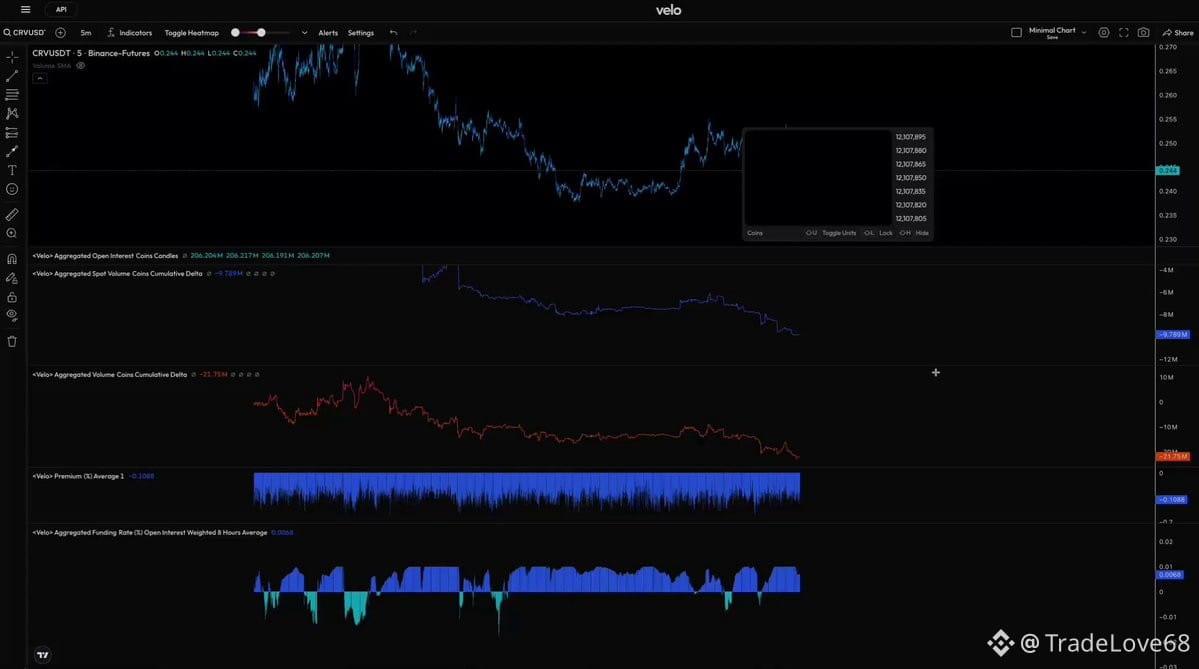Image resolution: width=1199 pixels, height=669 pixels.
Task: Select the trend line drawing tool
Action: pos(12,76)
